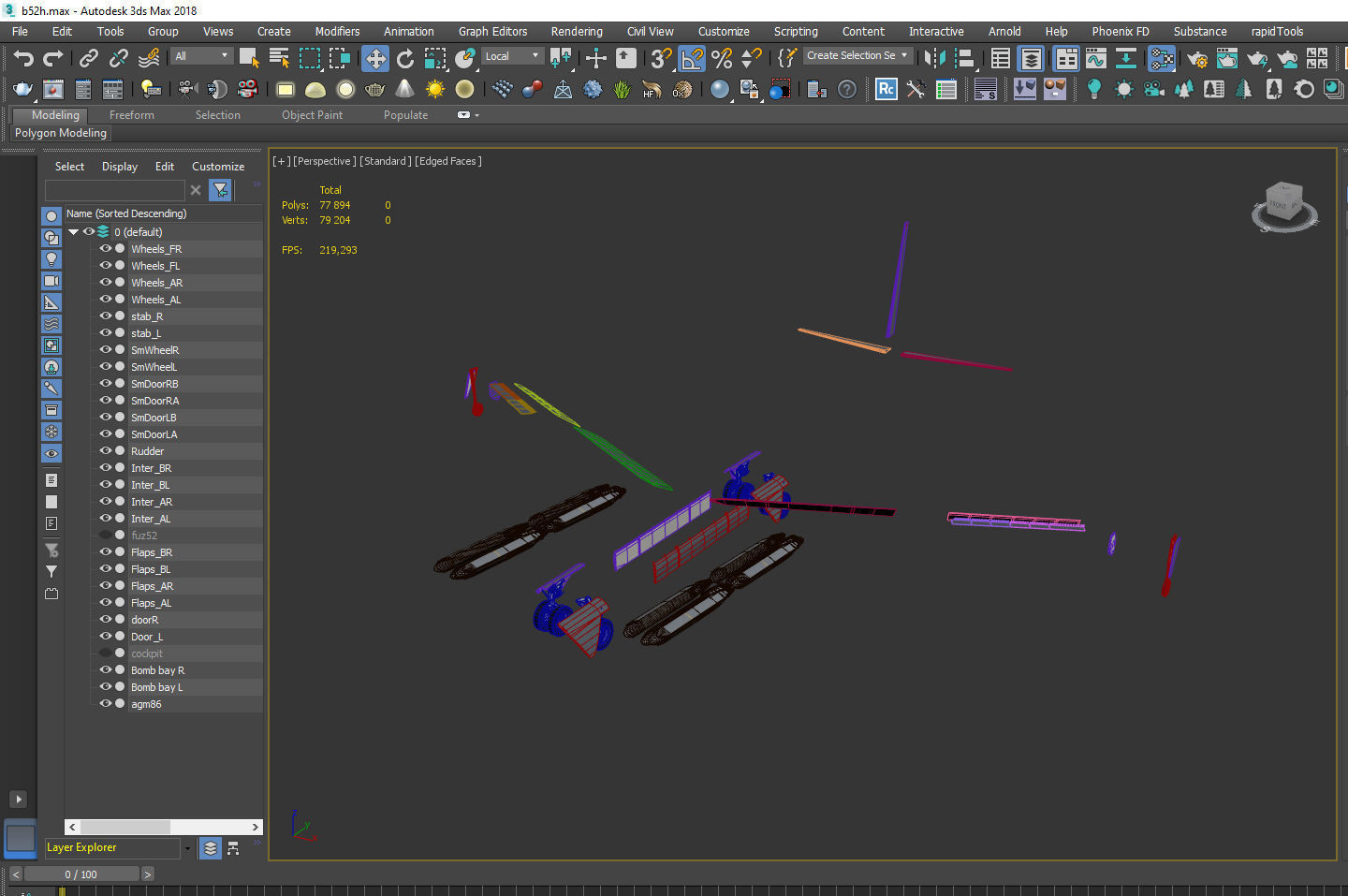Open the Schematic View

(x=1126, y=58)
